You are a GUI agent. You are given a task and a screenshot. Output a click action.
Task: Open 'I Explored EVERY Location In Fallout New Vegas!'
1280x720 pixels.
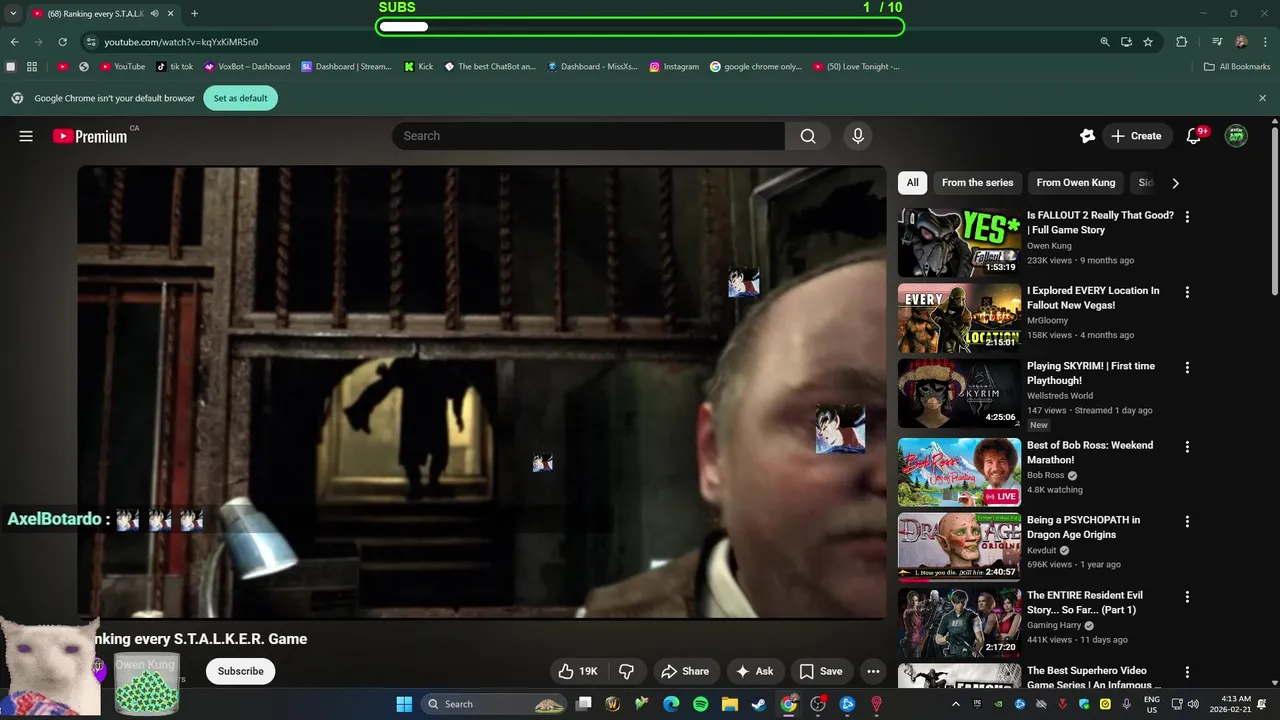(1093, 298)
